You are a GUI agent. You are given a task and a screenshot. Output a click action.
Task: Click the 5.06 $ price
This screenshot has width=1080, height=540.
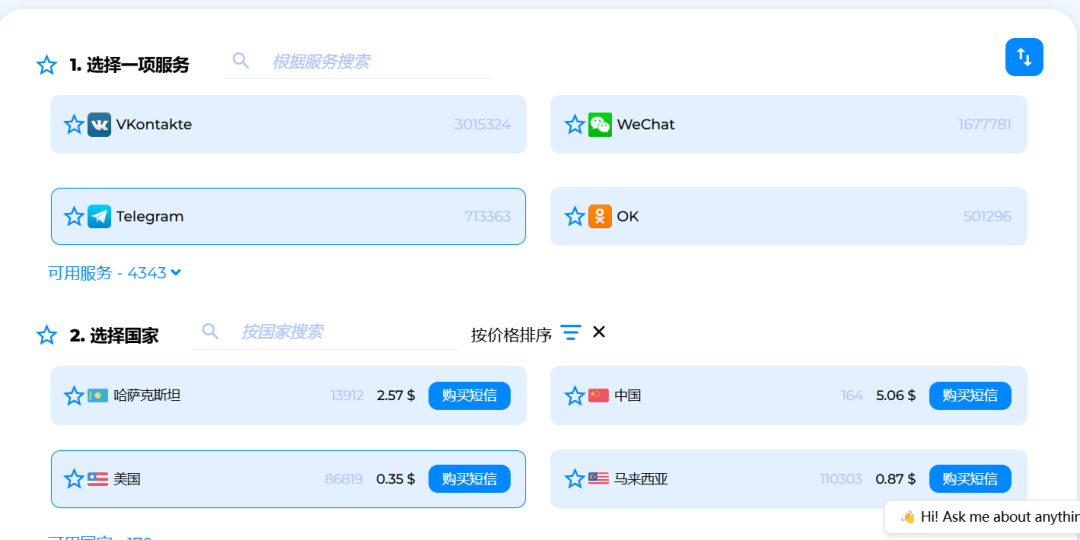click(x=896, y=396)
